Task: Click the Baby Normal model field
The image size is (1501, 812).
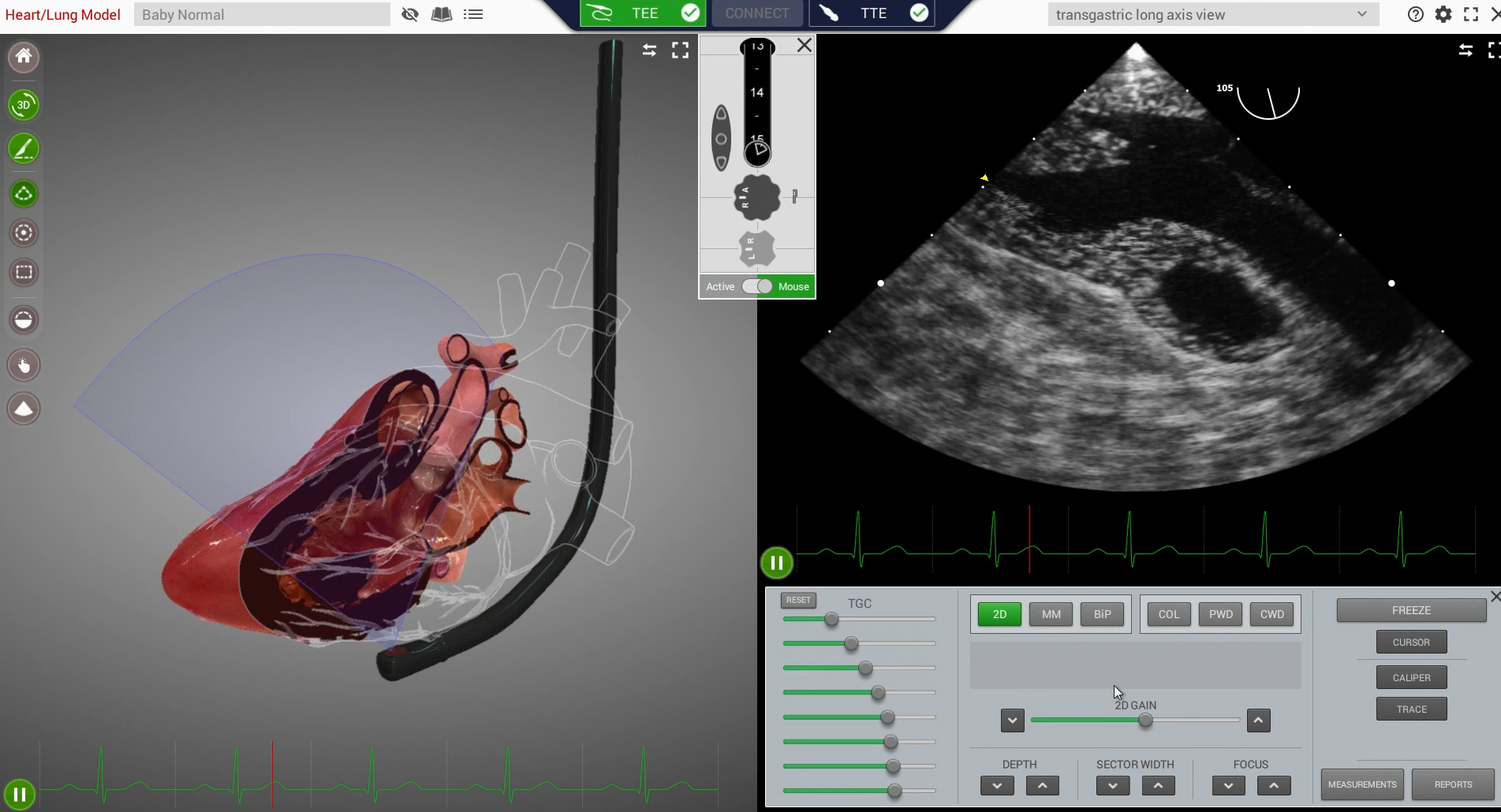Action: click(x=262, y=14)
